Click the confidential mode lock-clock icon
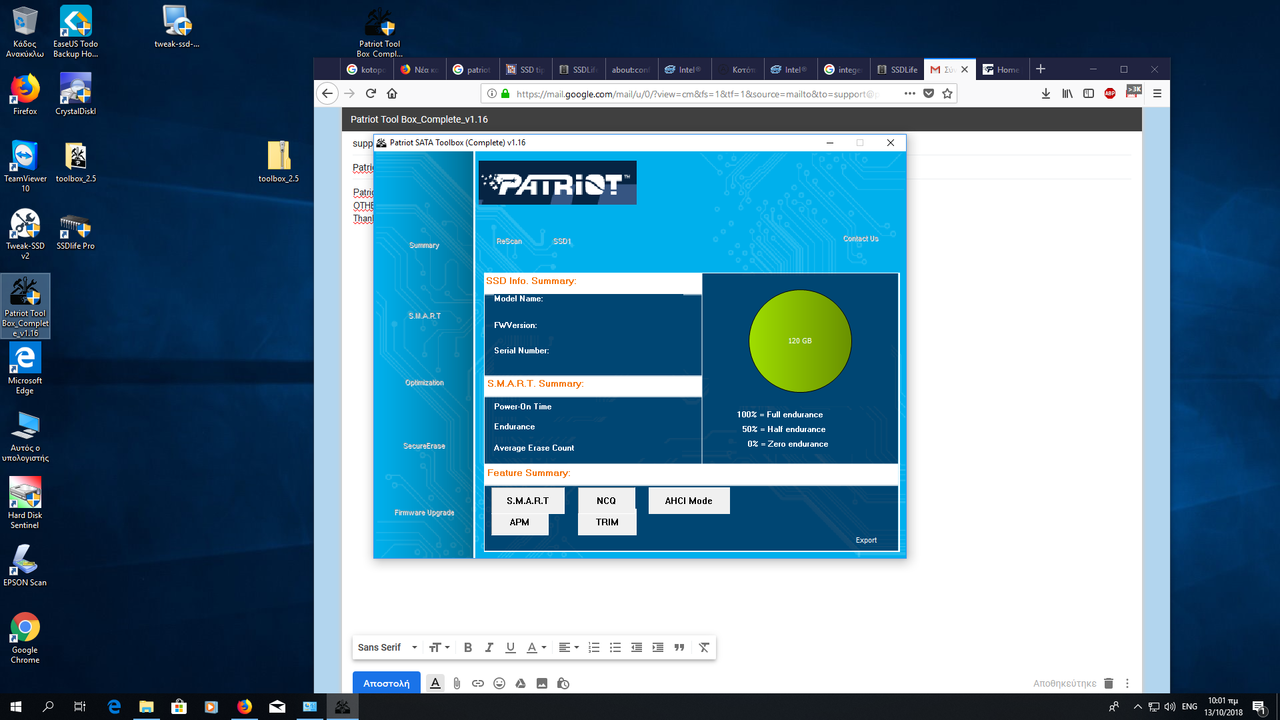1280x720 pixels. [x=563, y=683]
